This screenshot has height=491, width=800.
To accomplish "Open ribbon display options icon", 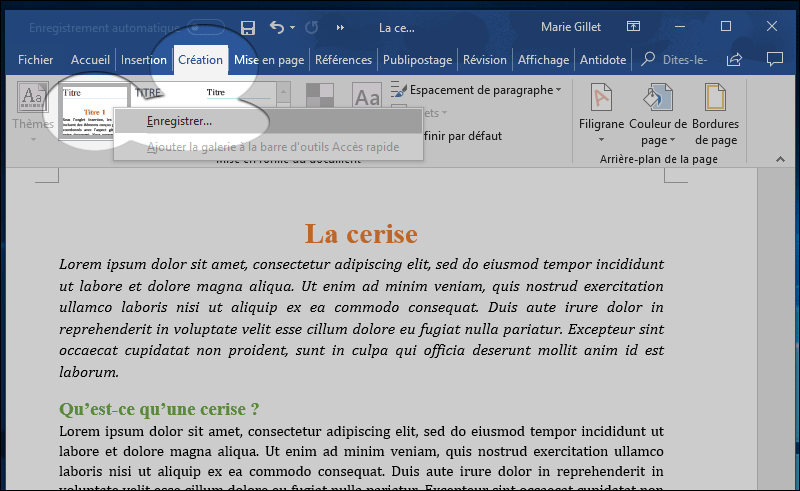I will click(x=633, y=26).
